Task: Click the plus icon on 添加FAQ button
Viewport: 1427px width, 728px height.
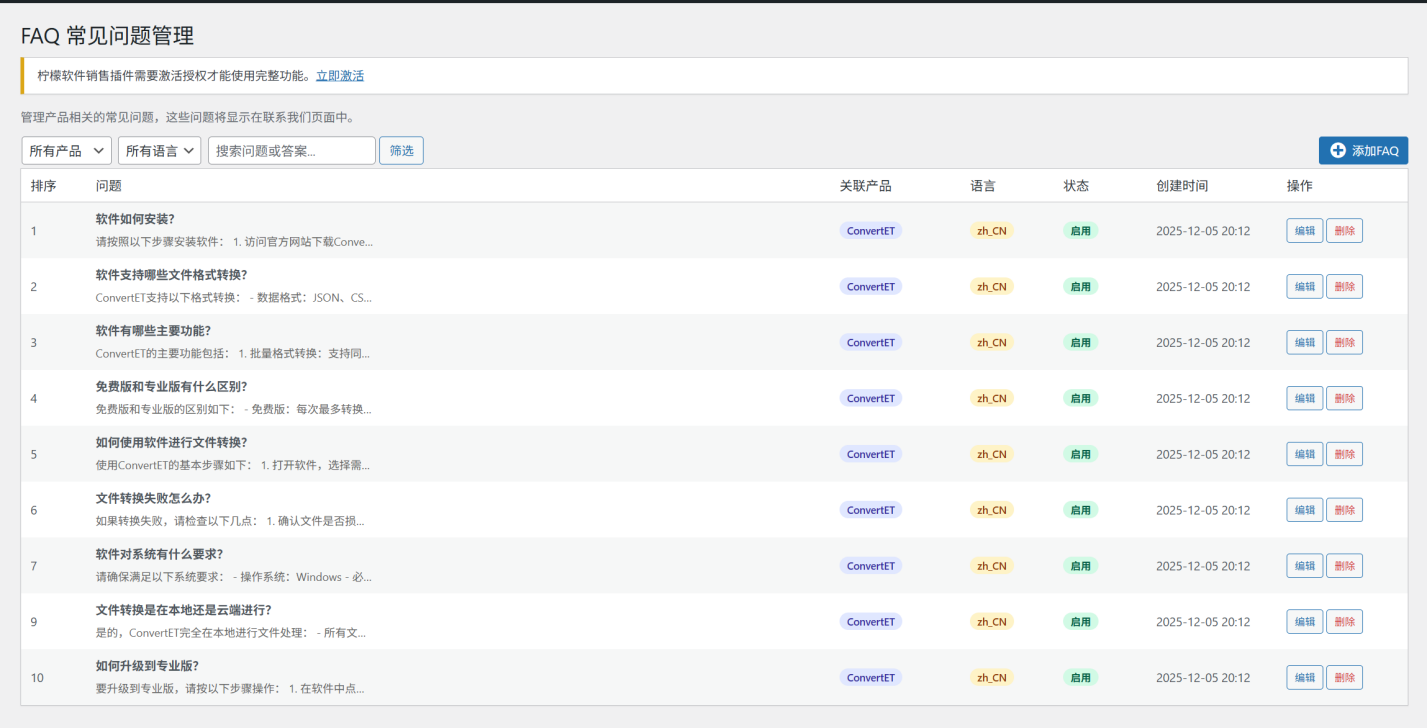Action: click(1337, 151)
